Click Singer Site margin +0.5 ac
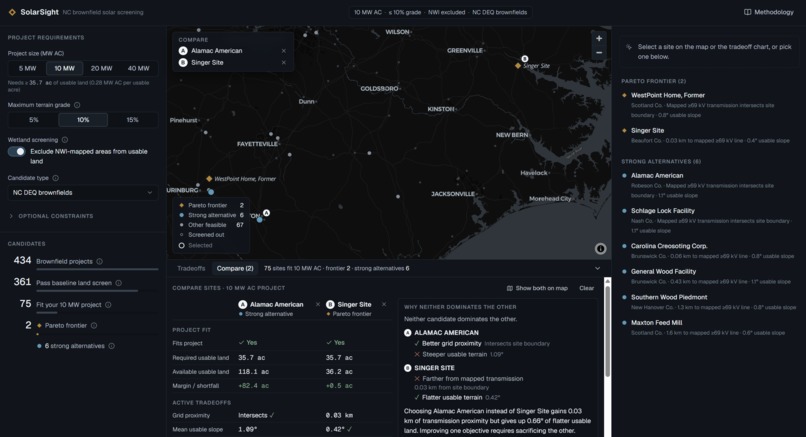Viewport: 806px width, 437px height. (339, 386)
